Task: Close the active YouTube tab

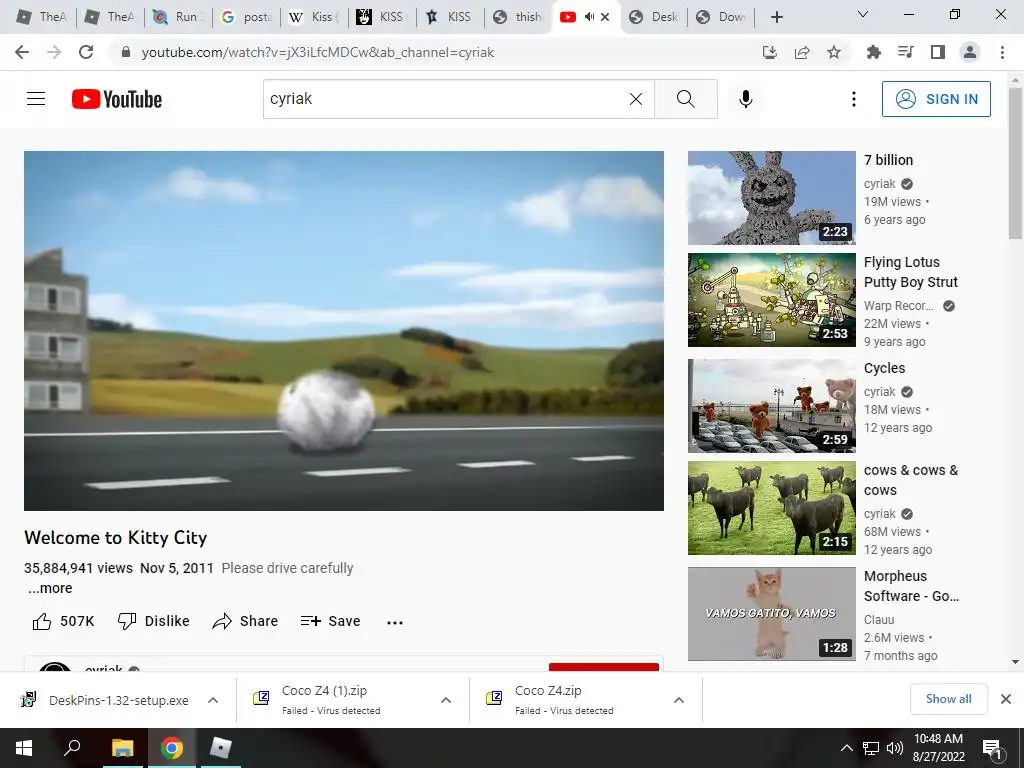Action: pos(605,17)
